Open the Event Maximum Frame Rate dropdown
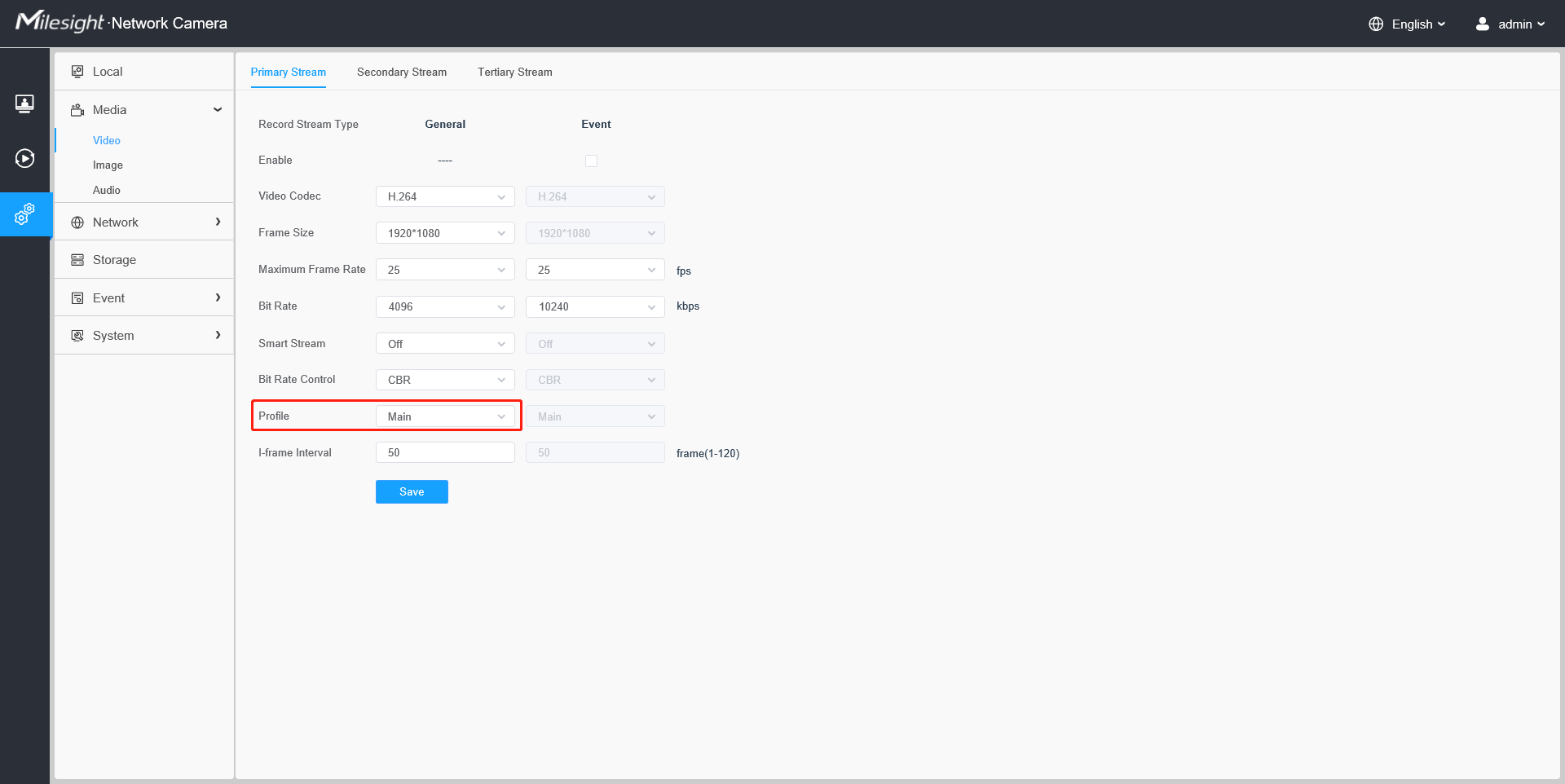Viewport: 1565px width, 784px height. [x=595, y=270]
